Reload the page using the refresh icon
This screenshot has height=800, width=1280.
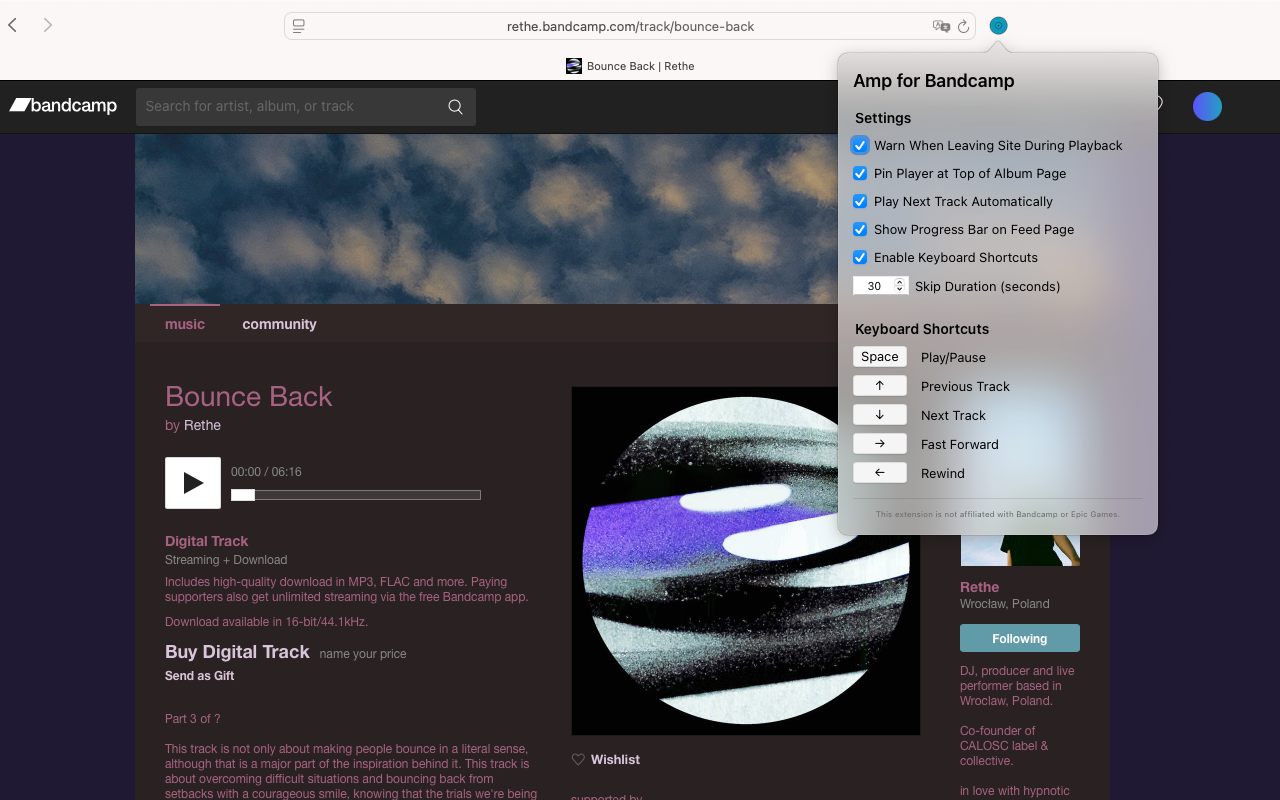pyautogui.click(x=961, y=26)
